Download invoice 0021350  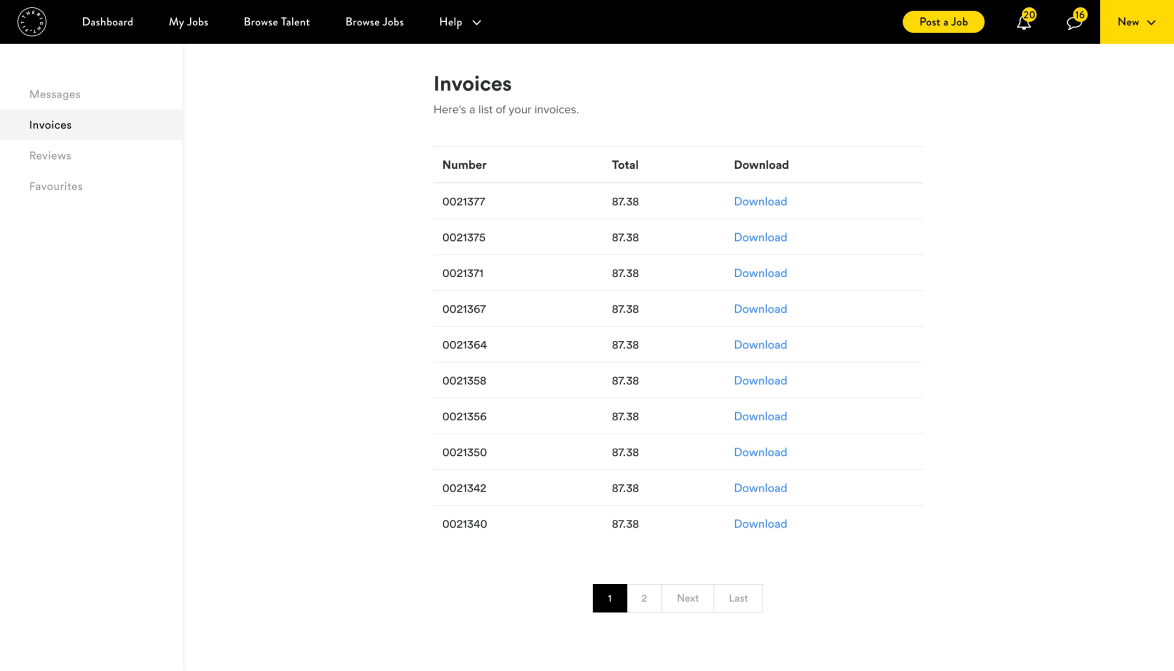pyautogui.click(x=760, y=452)
